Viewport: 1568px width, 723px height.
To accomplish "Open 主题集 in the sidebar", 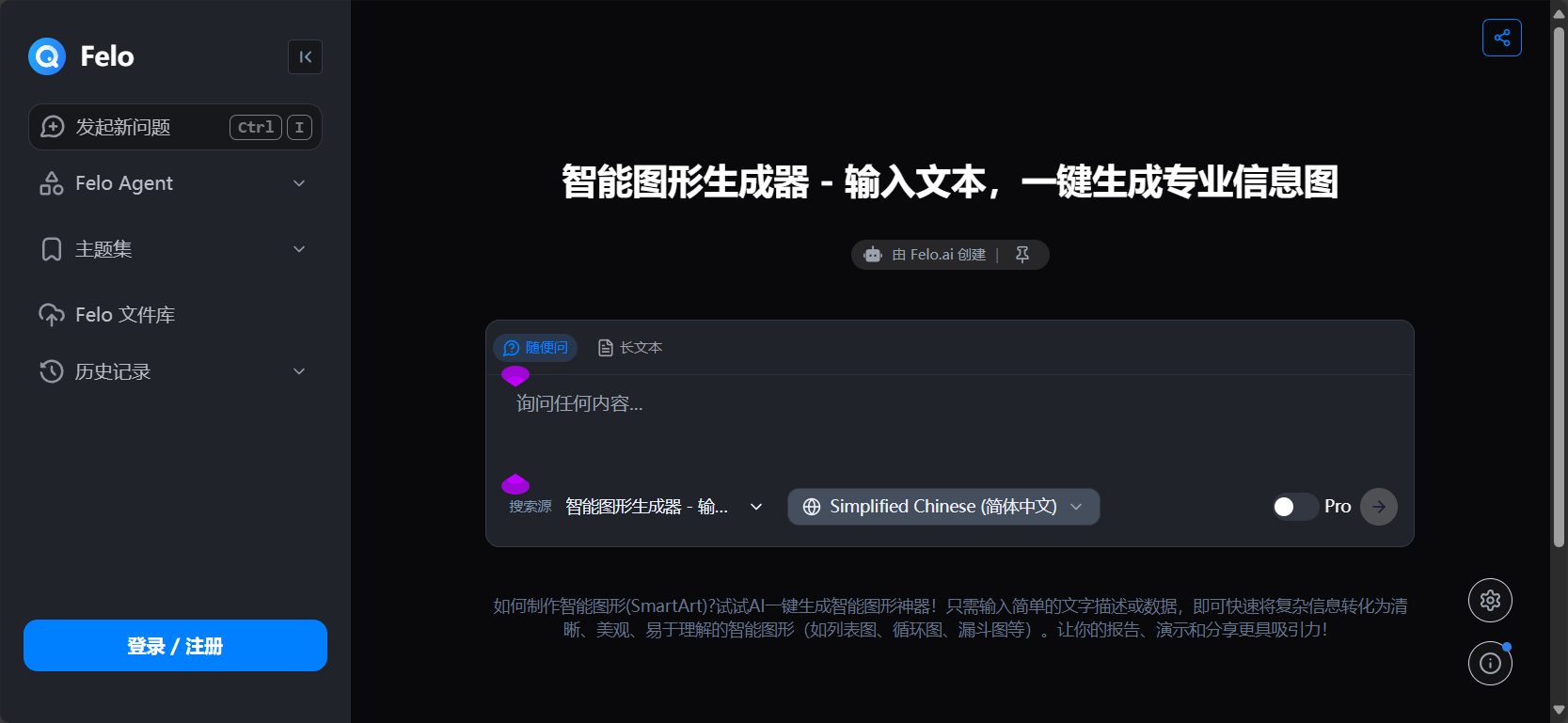I will [175, 249].
